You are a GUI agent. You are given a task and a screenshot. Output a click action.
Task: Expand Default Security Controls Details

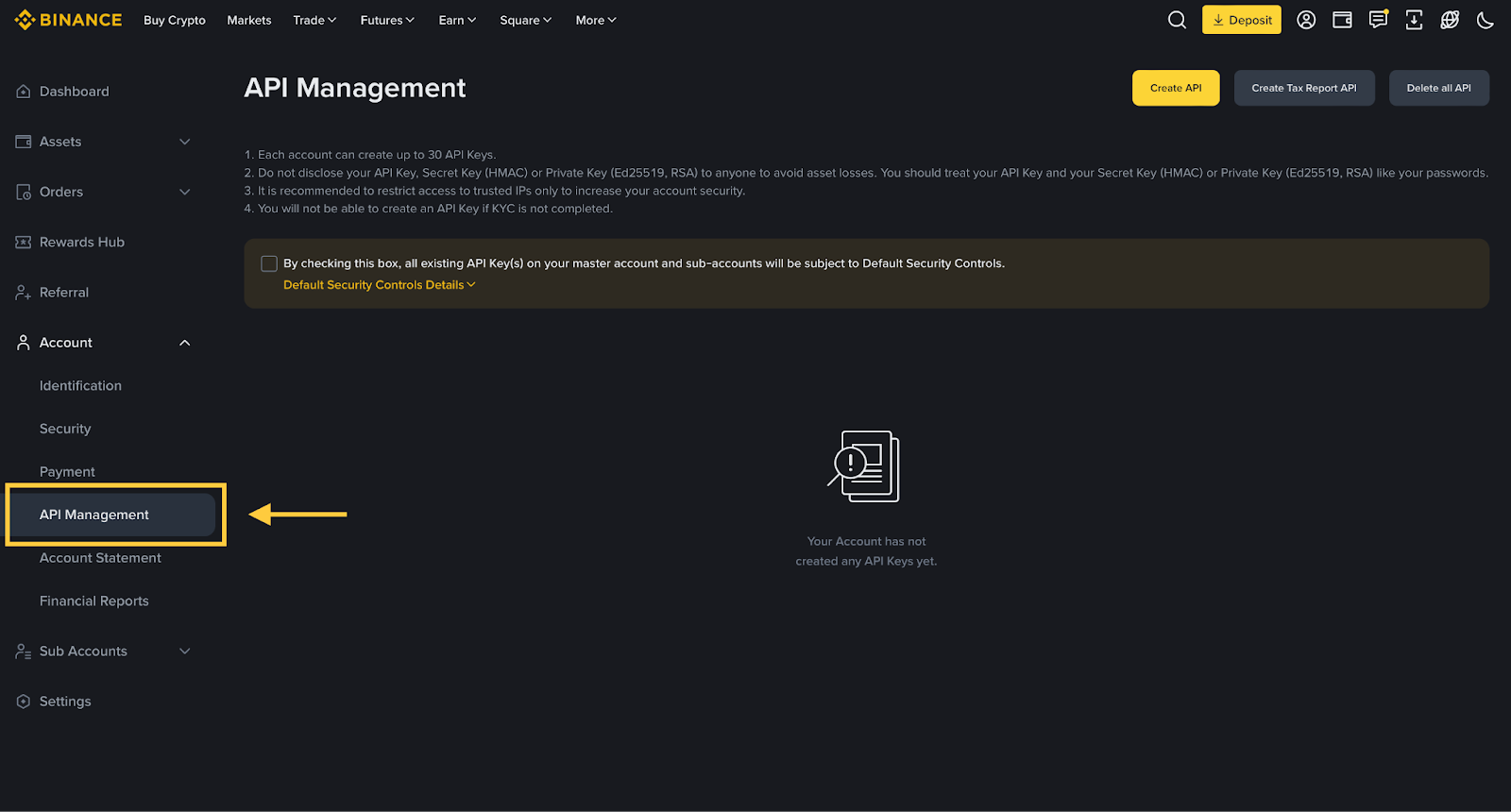point(379,285)
